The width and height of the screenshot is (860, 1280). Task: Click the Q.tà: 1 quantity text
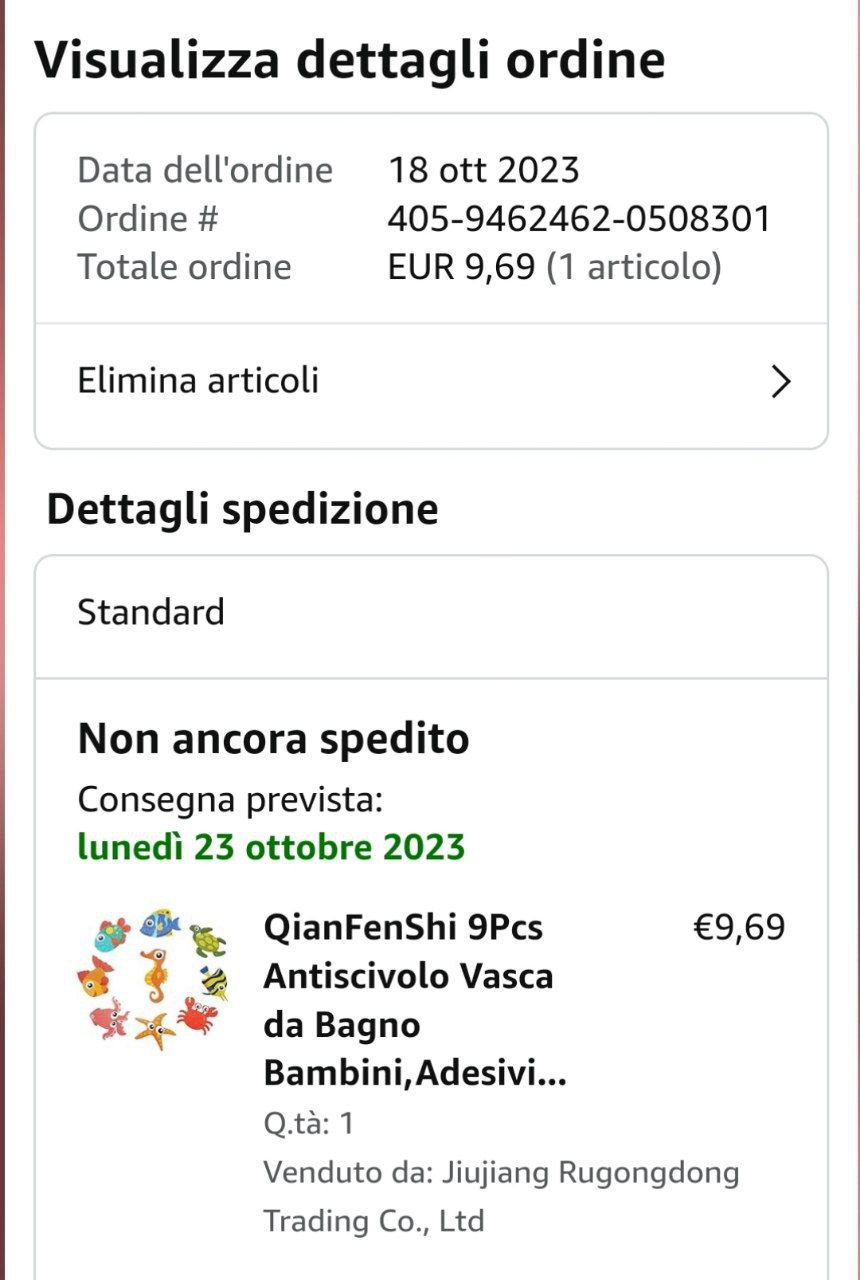pos(308,1124)
